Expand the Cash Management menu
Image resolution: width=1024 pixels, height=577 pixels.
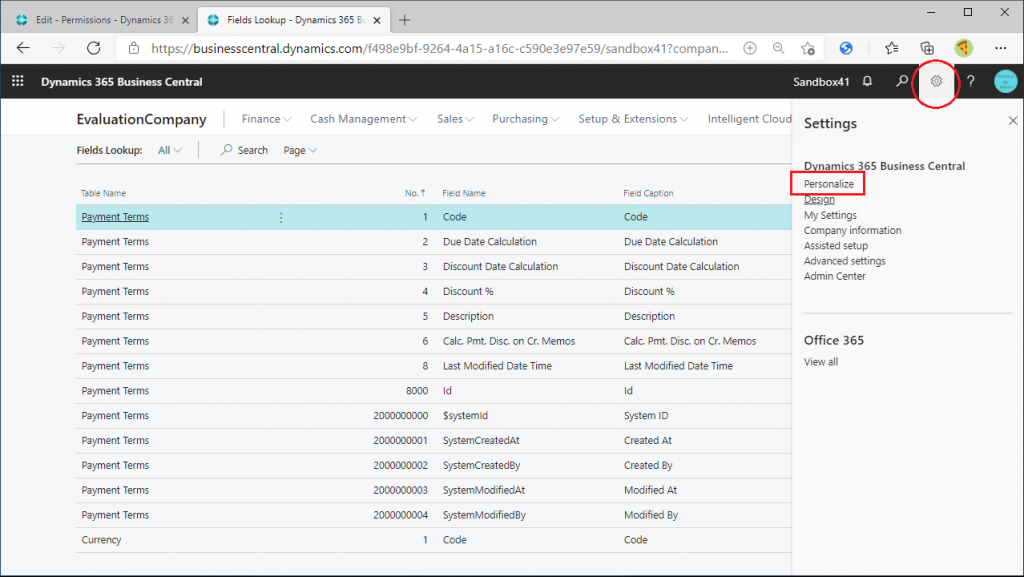coord(363,119)
